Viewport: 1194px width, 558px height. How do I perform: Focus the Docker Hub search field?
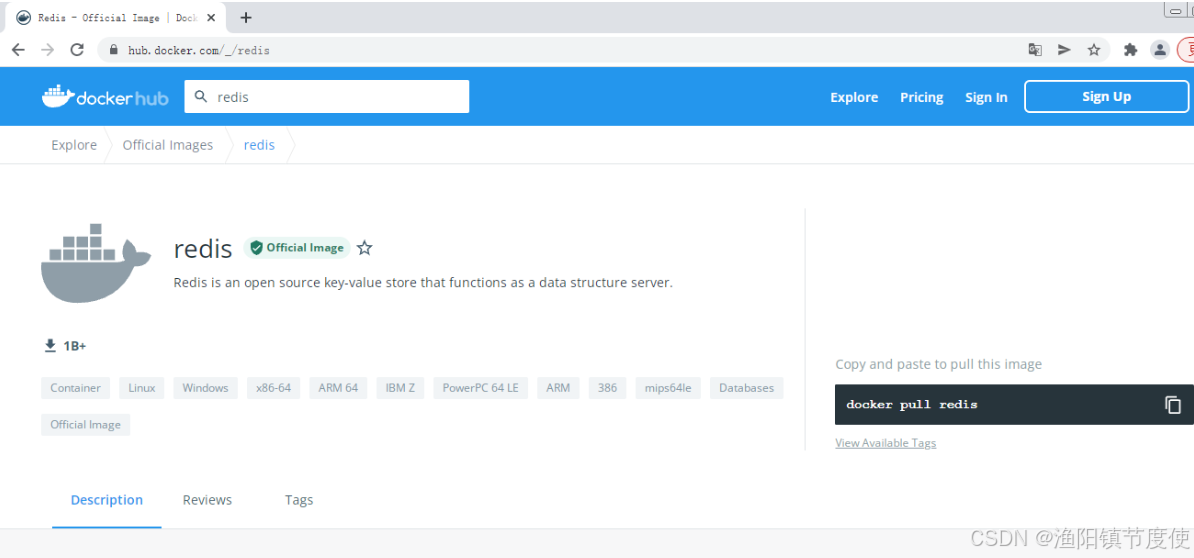(327, 97)
